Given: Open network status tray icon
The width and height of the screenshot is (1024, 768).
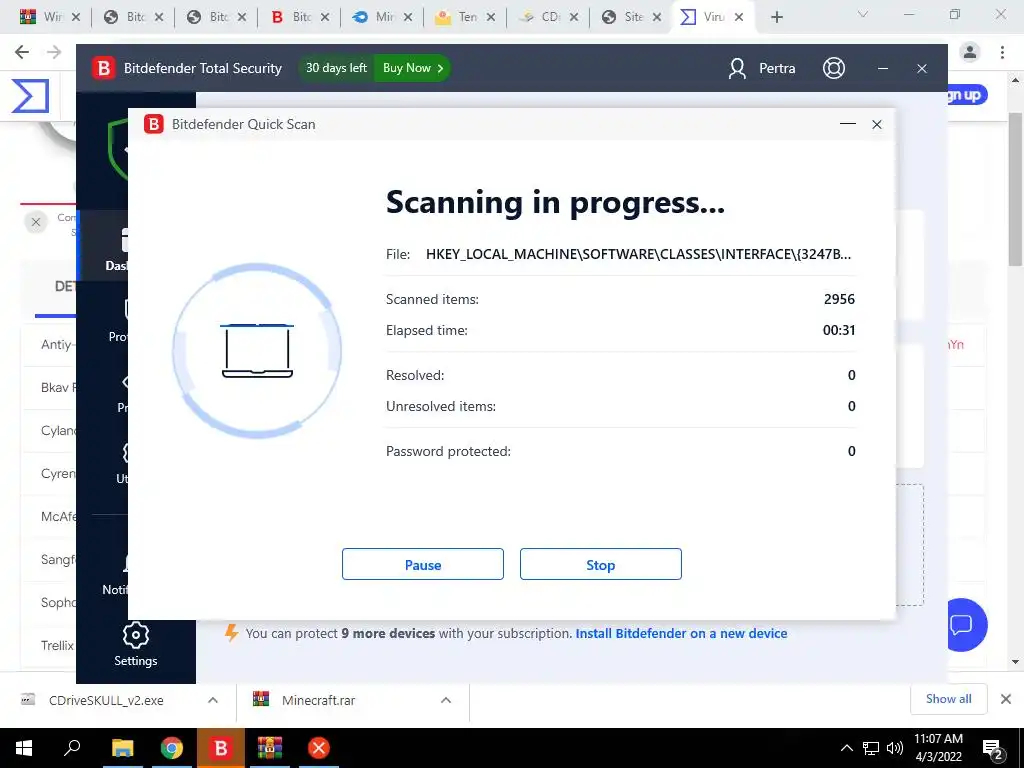Looking at the screenshot, I should (871, 748).
